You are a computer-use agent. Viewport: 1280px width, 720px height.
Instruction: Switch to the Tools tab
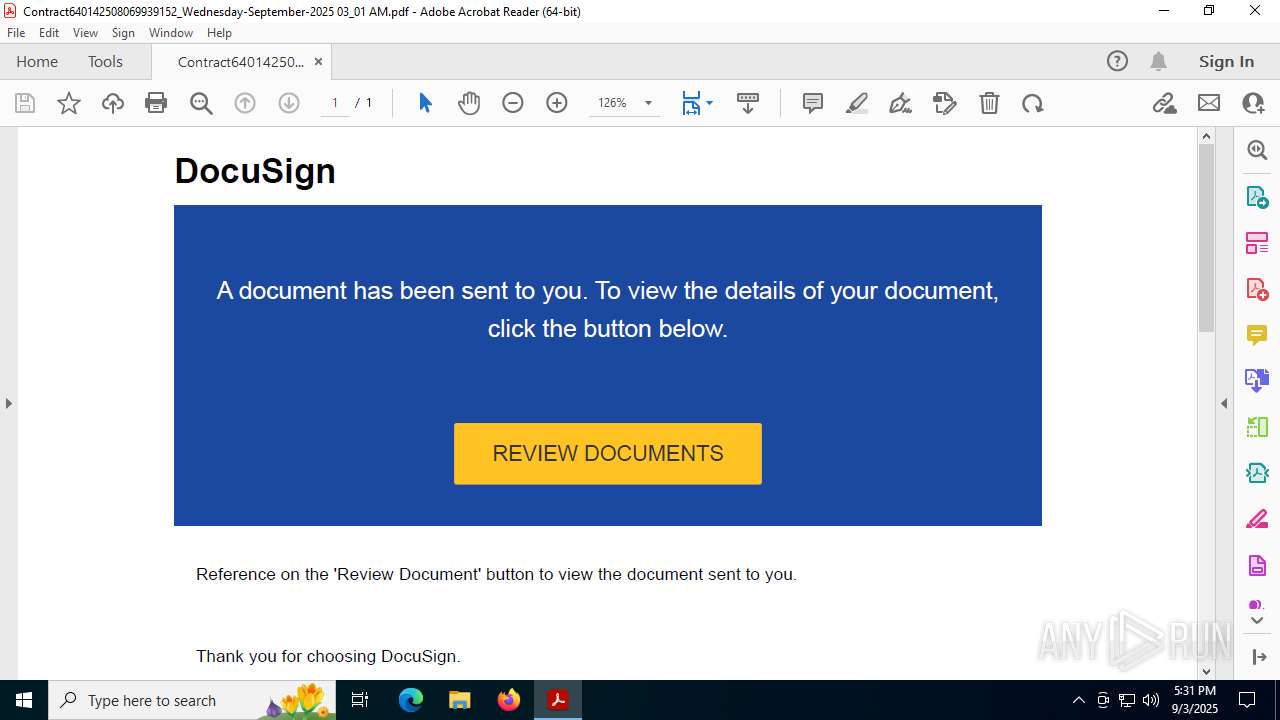[x=105, y=61]
